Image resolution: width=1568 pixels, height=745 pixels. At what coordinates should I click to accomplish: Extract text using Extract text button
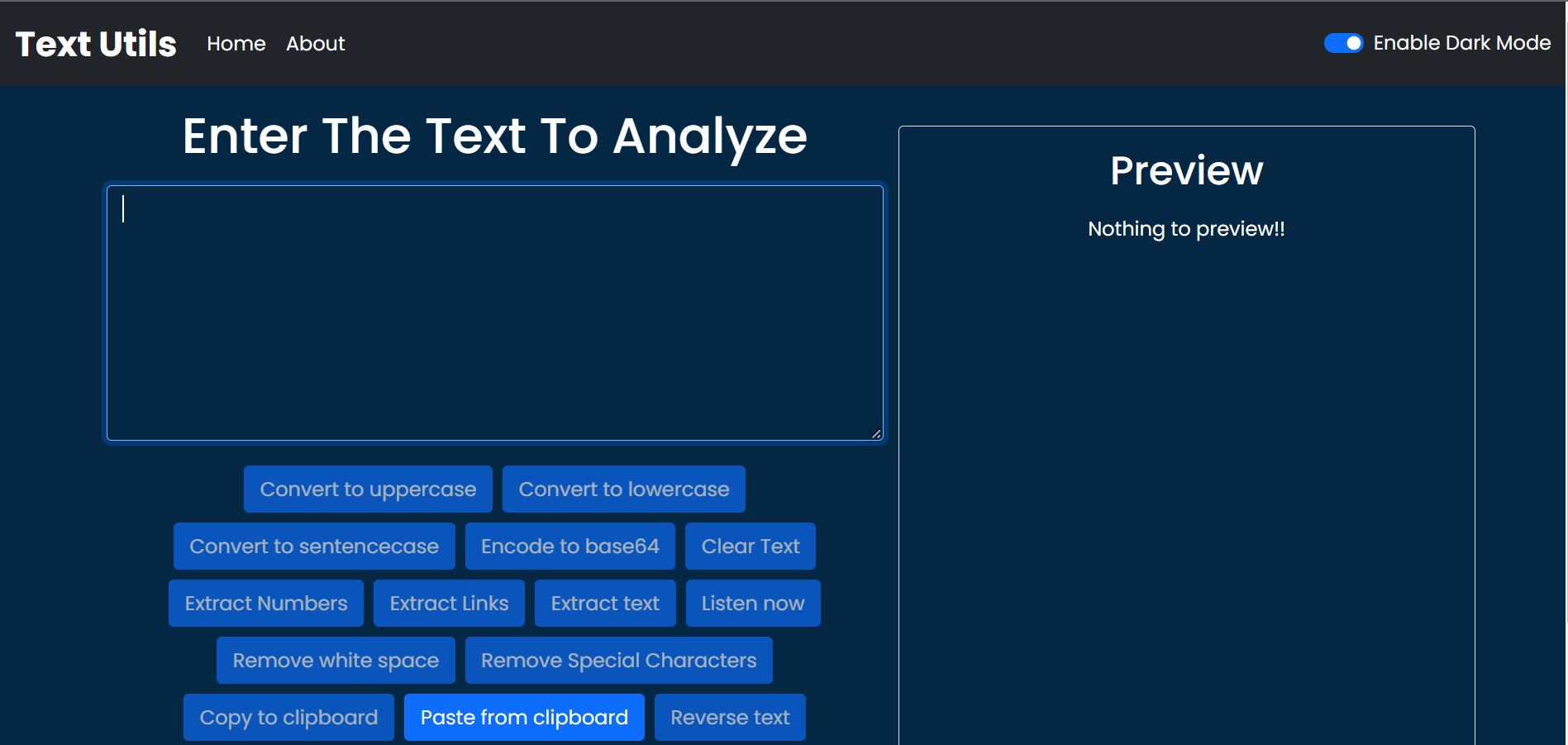point(604,603)
